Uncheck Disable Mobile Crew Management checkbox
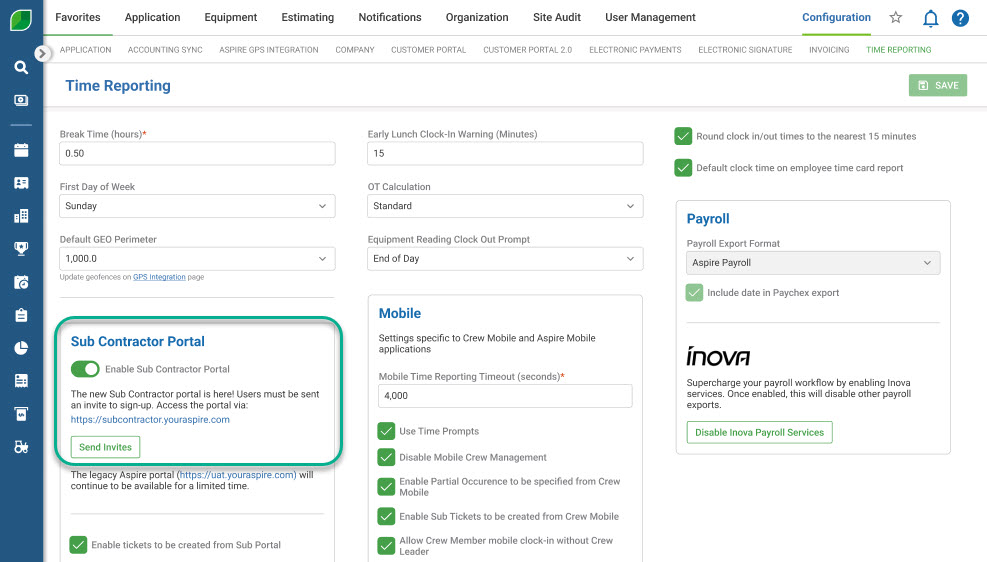The image size is (987, 562). coord(386,457)
